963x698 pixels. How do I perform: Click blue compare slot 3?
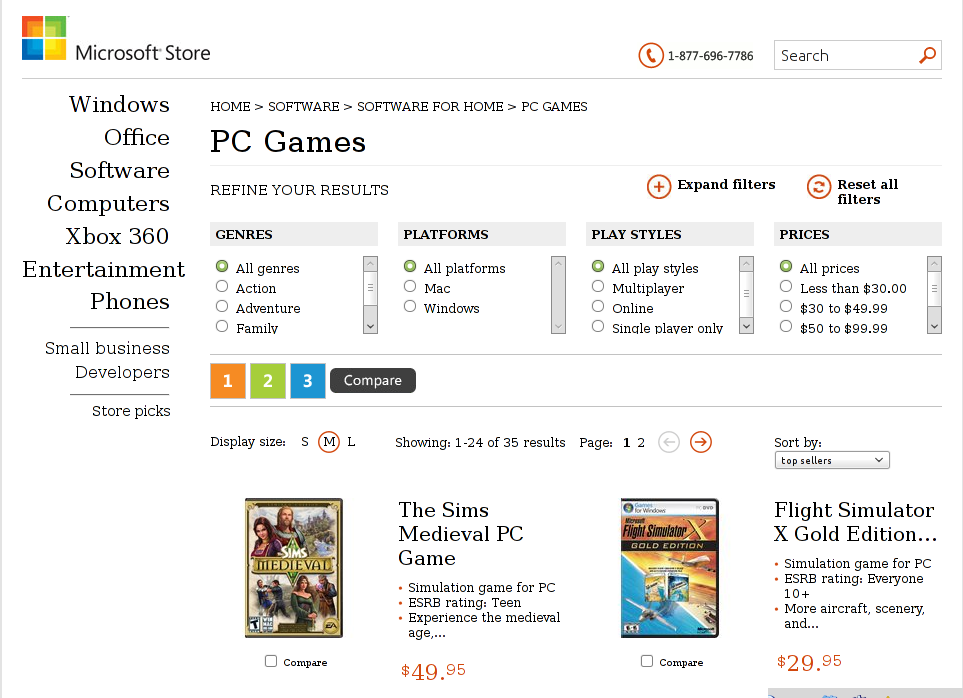tap(308, 381)
